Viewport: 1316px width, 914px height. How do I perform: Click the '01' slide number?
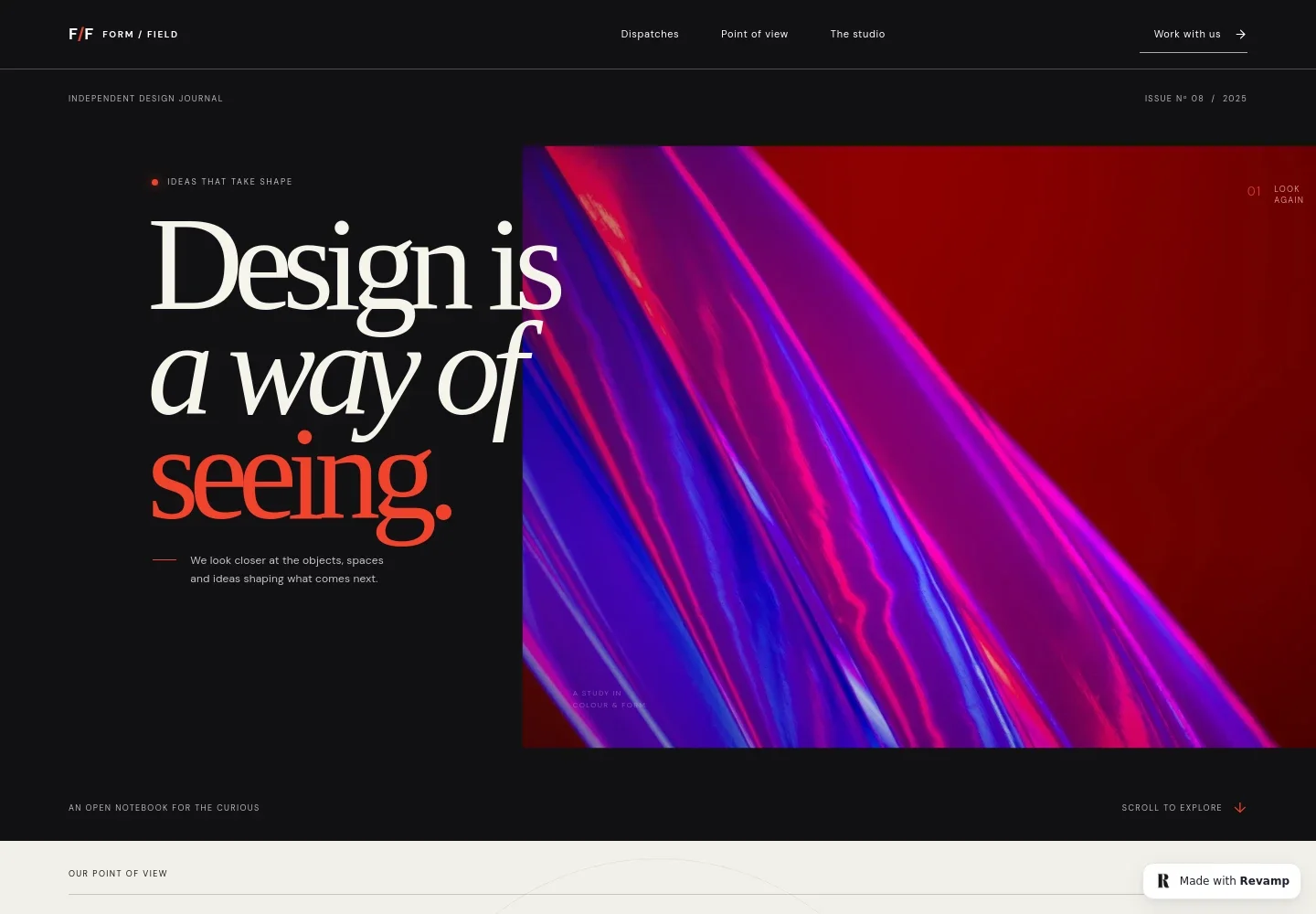click(x=1254, y=192)
